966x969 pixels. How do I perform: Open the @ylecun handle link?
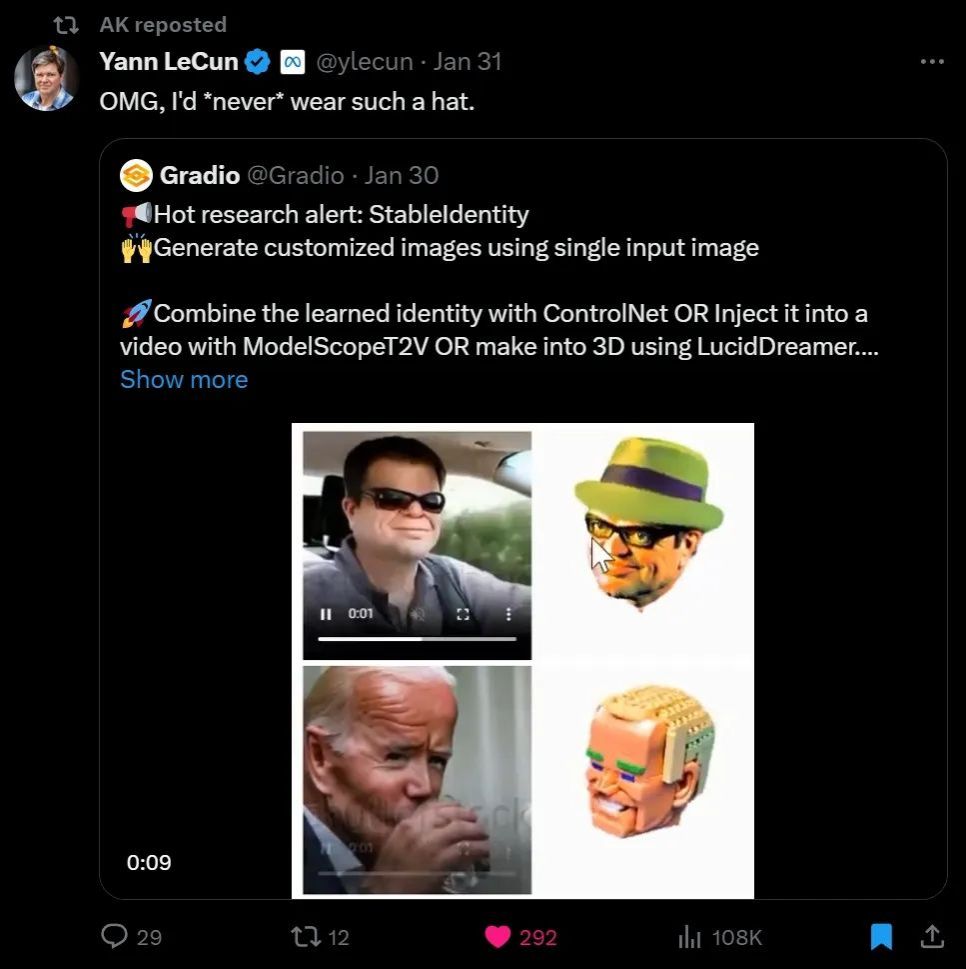pyautogui.click(x=364, y=62)
